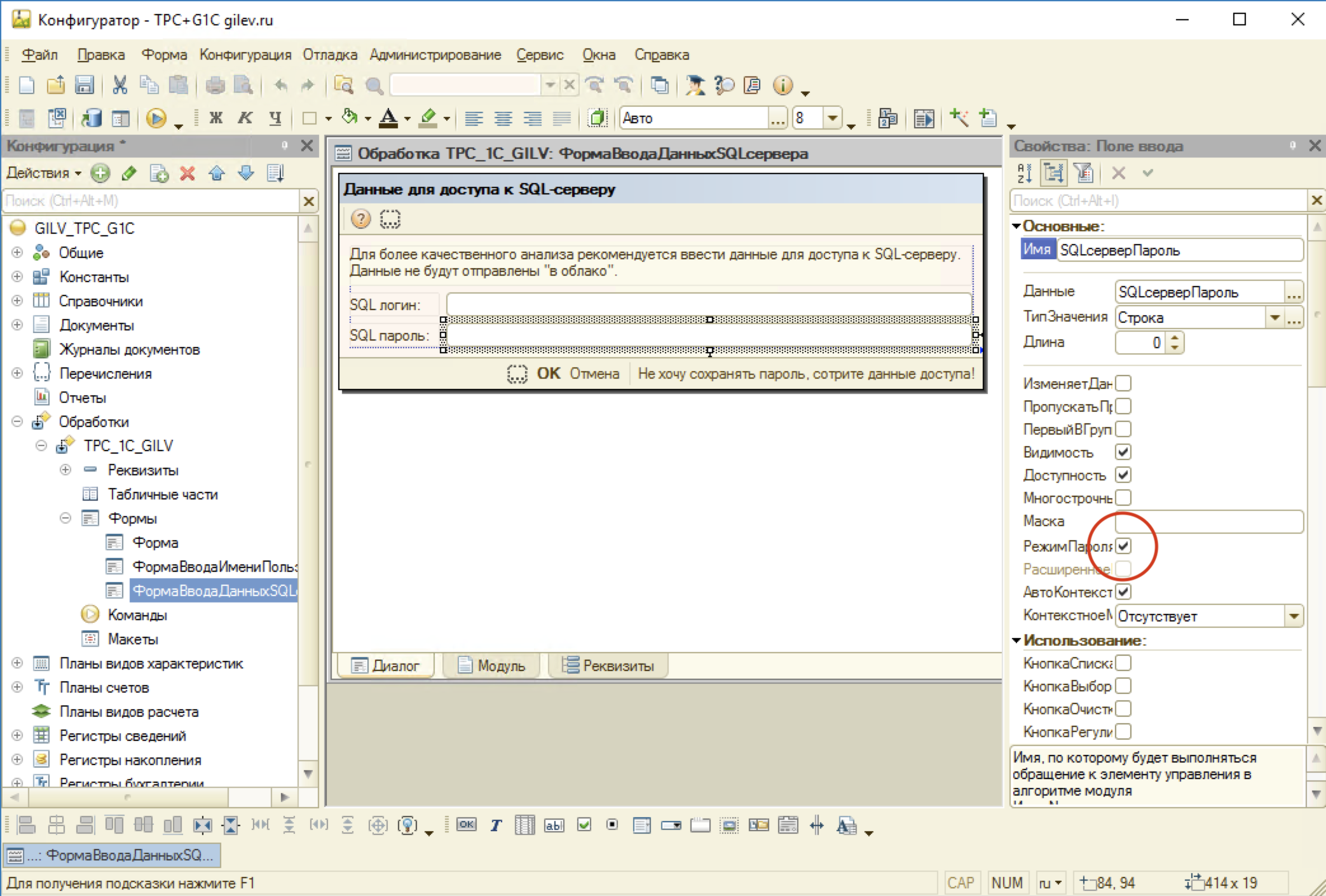1326x896 pixels.
Task: Click the Отмена button in form
Action: coord(594,374)
